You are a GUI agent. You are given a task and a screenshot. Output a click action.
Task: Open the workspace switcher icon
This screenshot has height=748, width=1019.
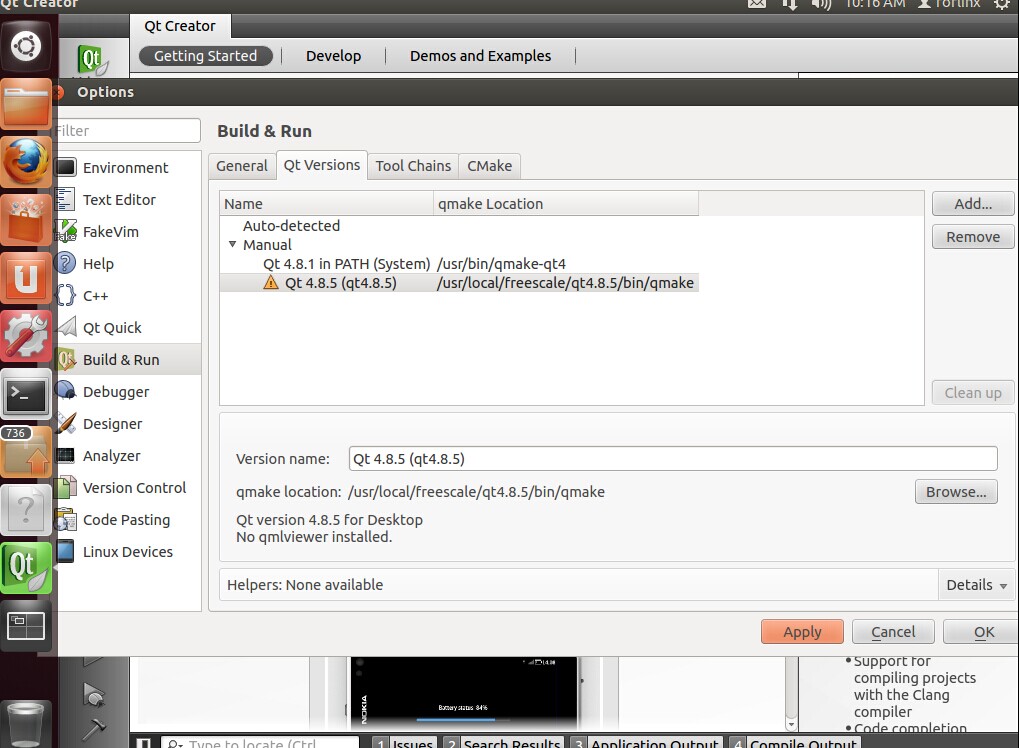coord(26,626)
